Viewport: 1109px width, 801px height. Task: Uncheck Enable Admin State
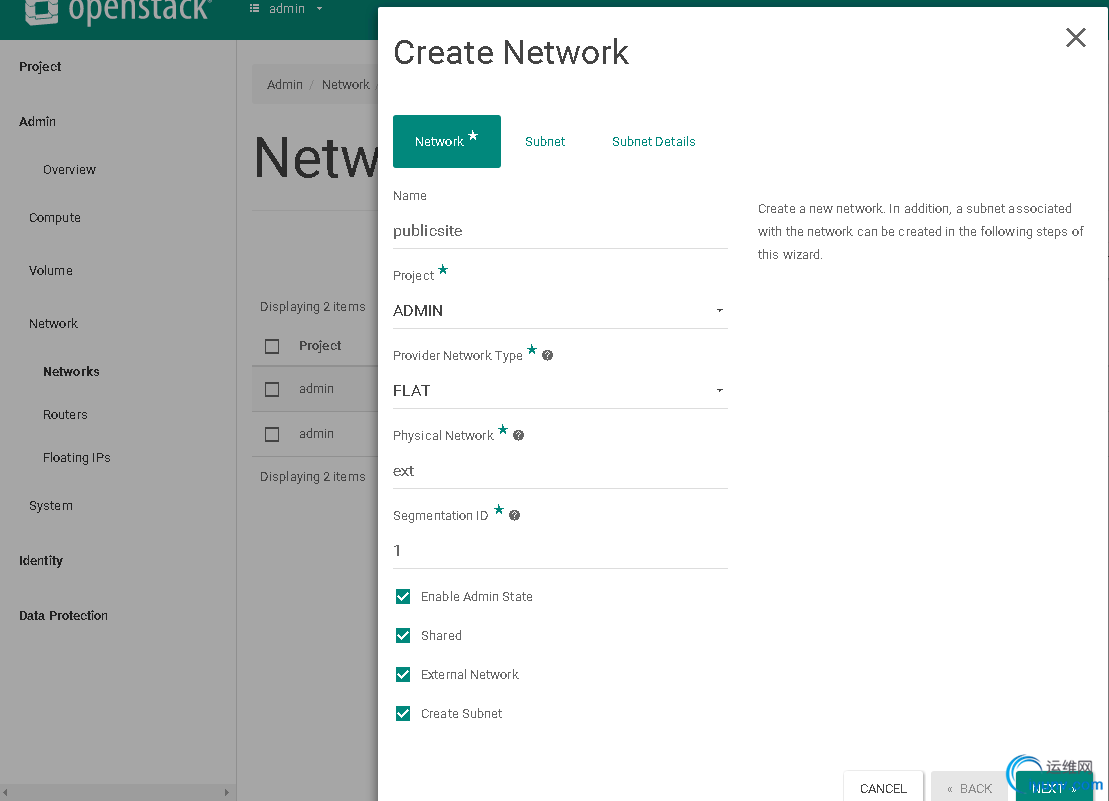(x=402, y=597)
